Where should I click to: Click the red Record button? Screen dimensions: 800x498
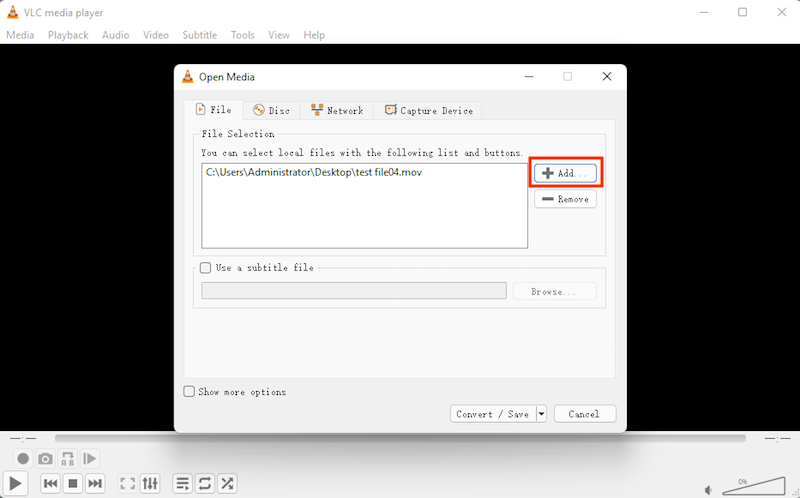pyautogui.click(x=23, y=459)
